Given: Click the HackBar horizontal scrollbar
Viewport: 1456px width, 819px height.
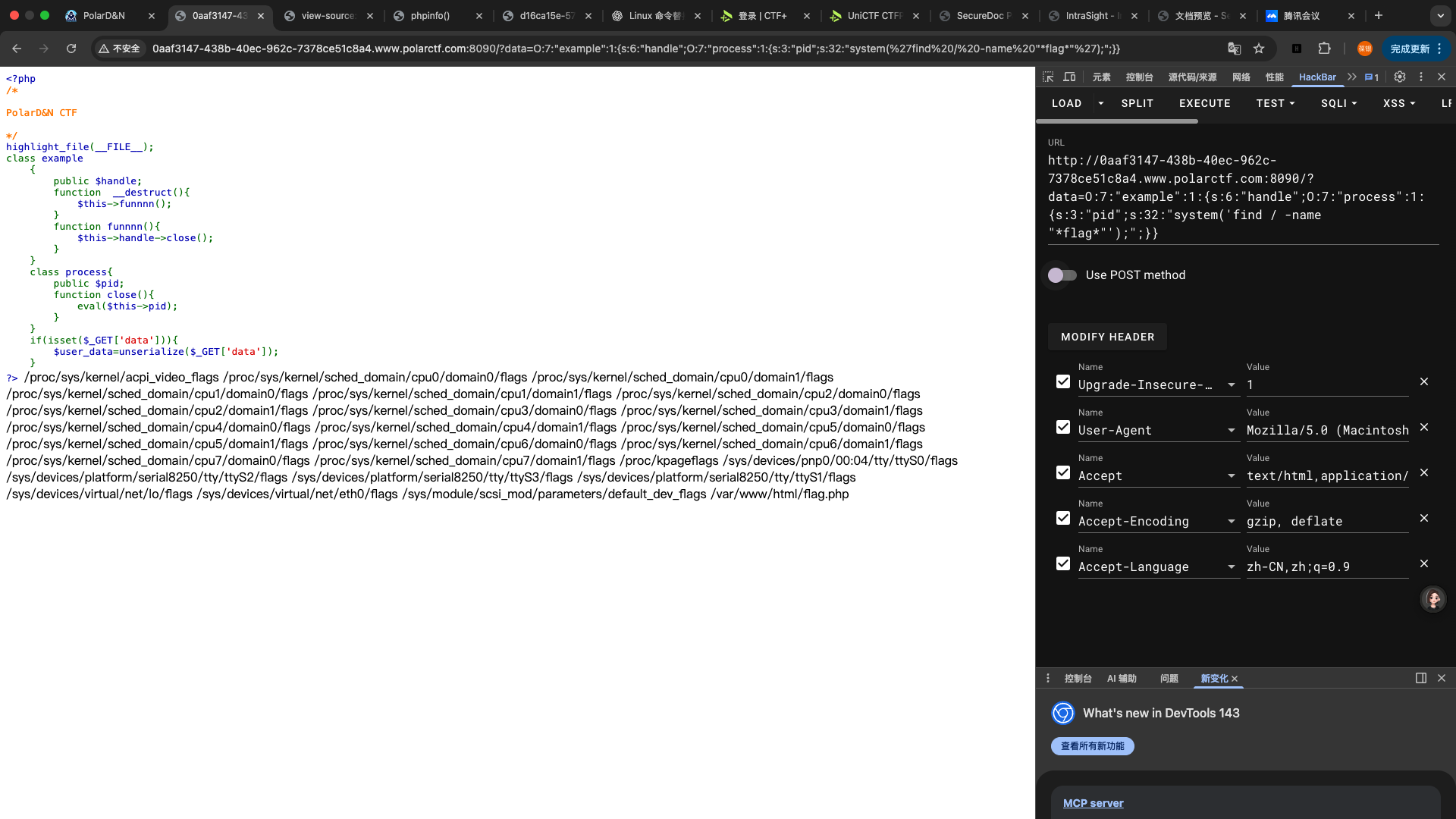Looking at the screenshot, I should [1119, 121].
